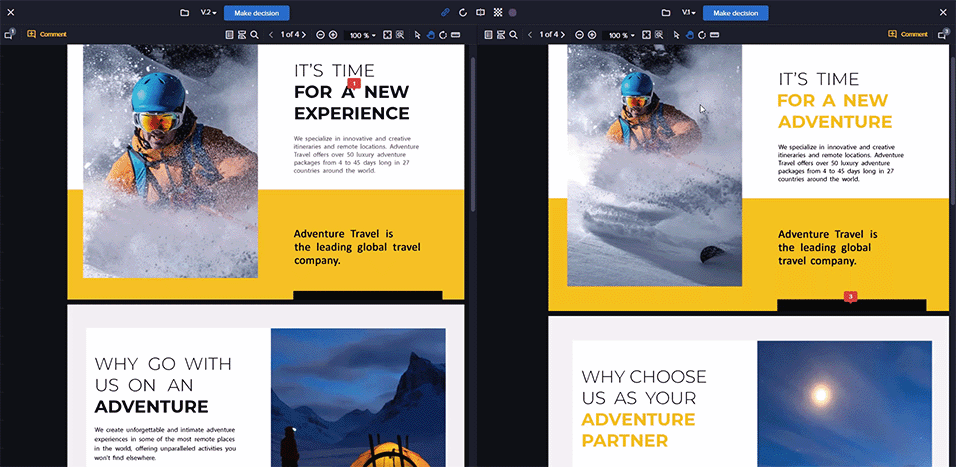Toggle the link/sync panes icon
956x467 pixels.
(445, 13)
